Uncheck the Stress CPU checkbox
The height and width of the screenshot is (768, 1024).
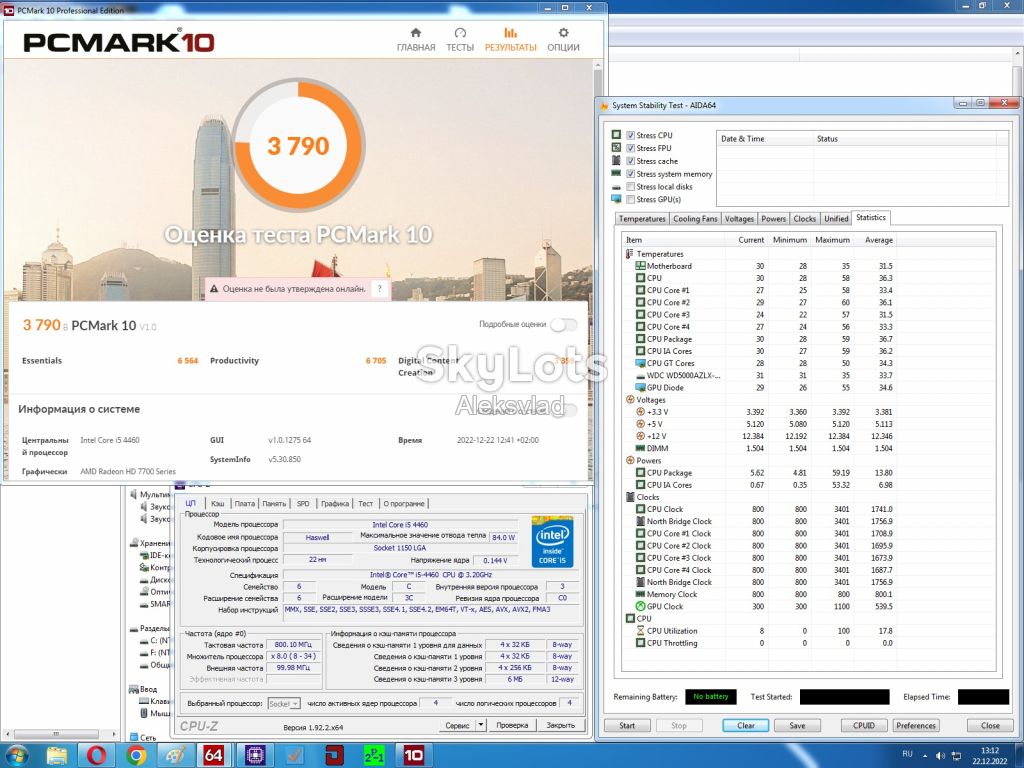pyautogui.click(x=631, y=135)
